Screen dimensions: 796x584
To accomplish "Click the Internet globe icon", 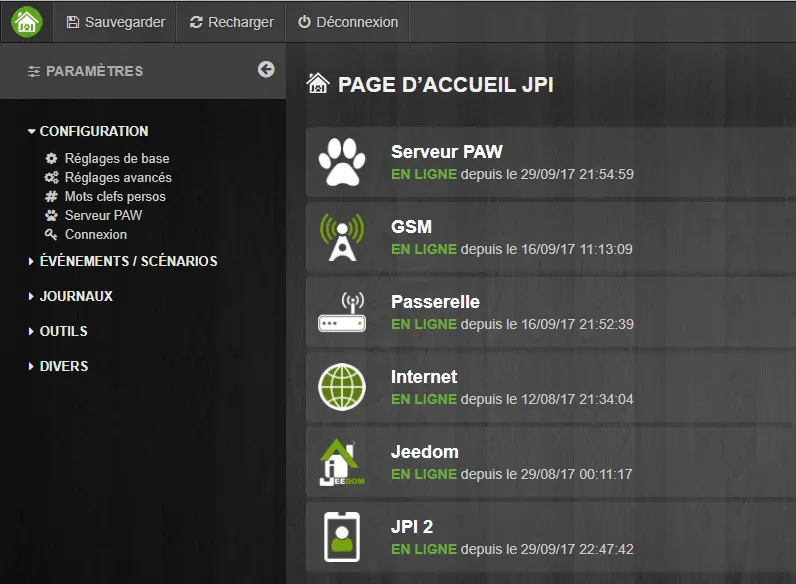I will pyautogui.click(x=342, y=387).
